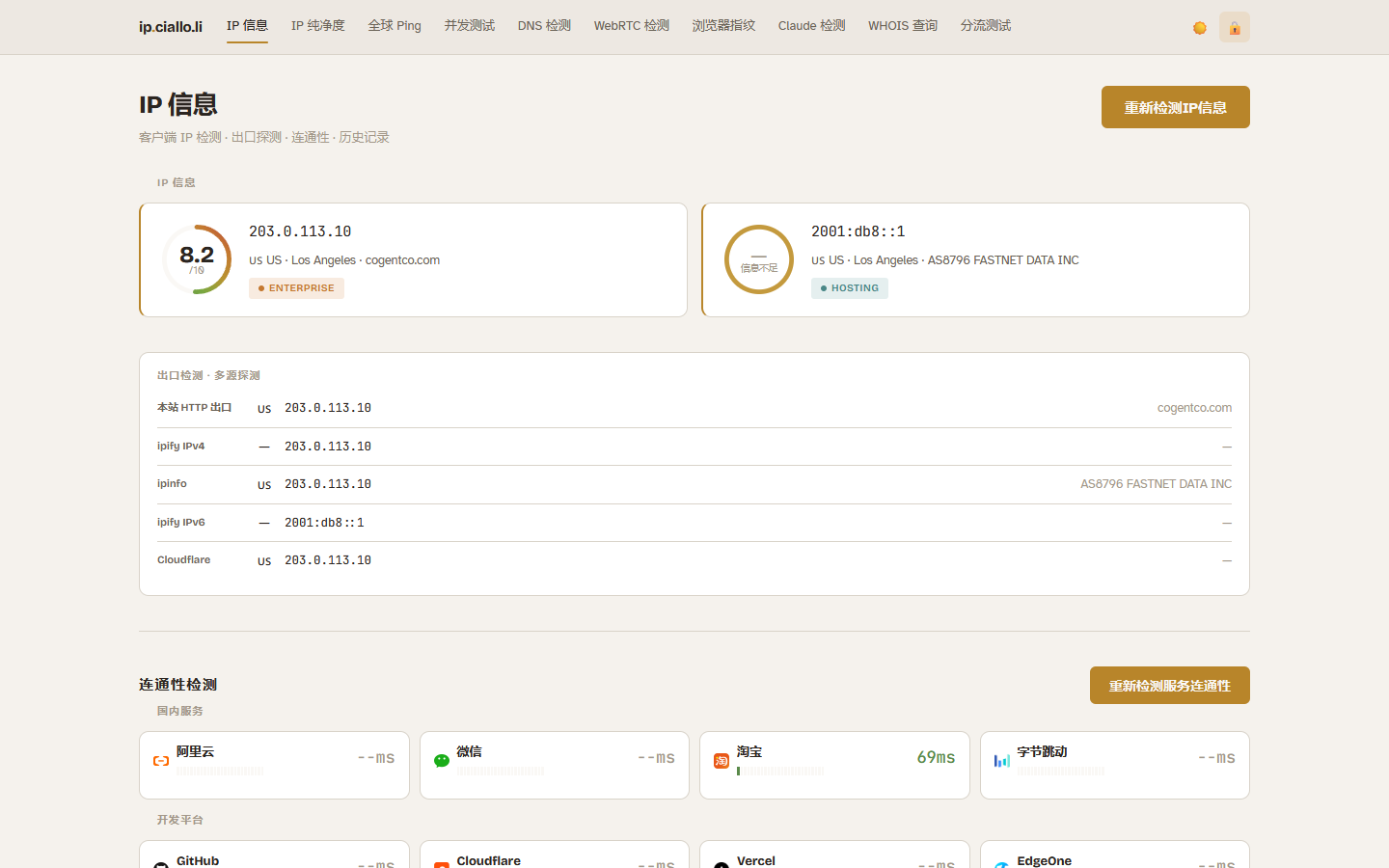Click the 重新检测IP信息 button
Screen dimensions: 1389x868
pyautogui.click(x=1176, y=107)
